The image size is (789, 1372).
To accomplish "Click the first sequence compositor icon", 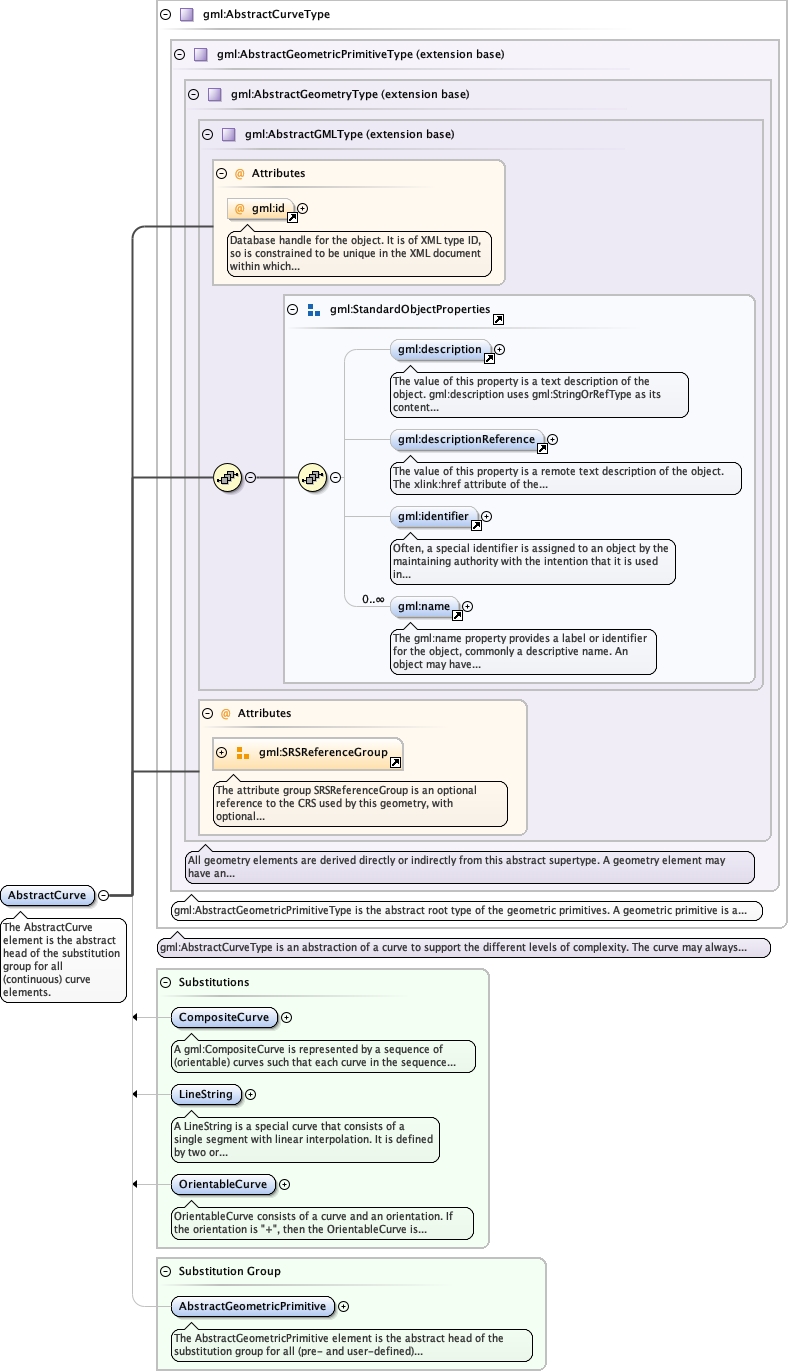I will click(x=227, y=478).
